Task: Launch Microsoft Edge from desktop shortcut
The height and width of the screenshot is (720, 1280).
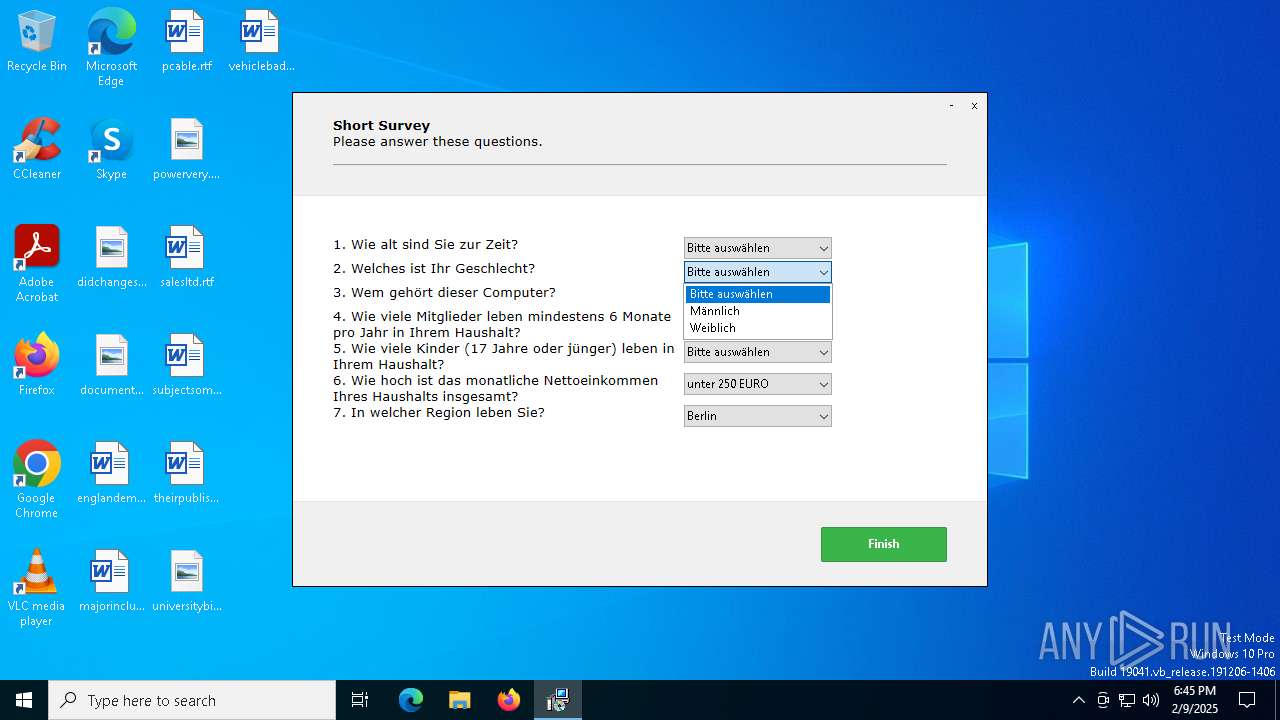Action: click(x=111, y=48)
